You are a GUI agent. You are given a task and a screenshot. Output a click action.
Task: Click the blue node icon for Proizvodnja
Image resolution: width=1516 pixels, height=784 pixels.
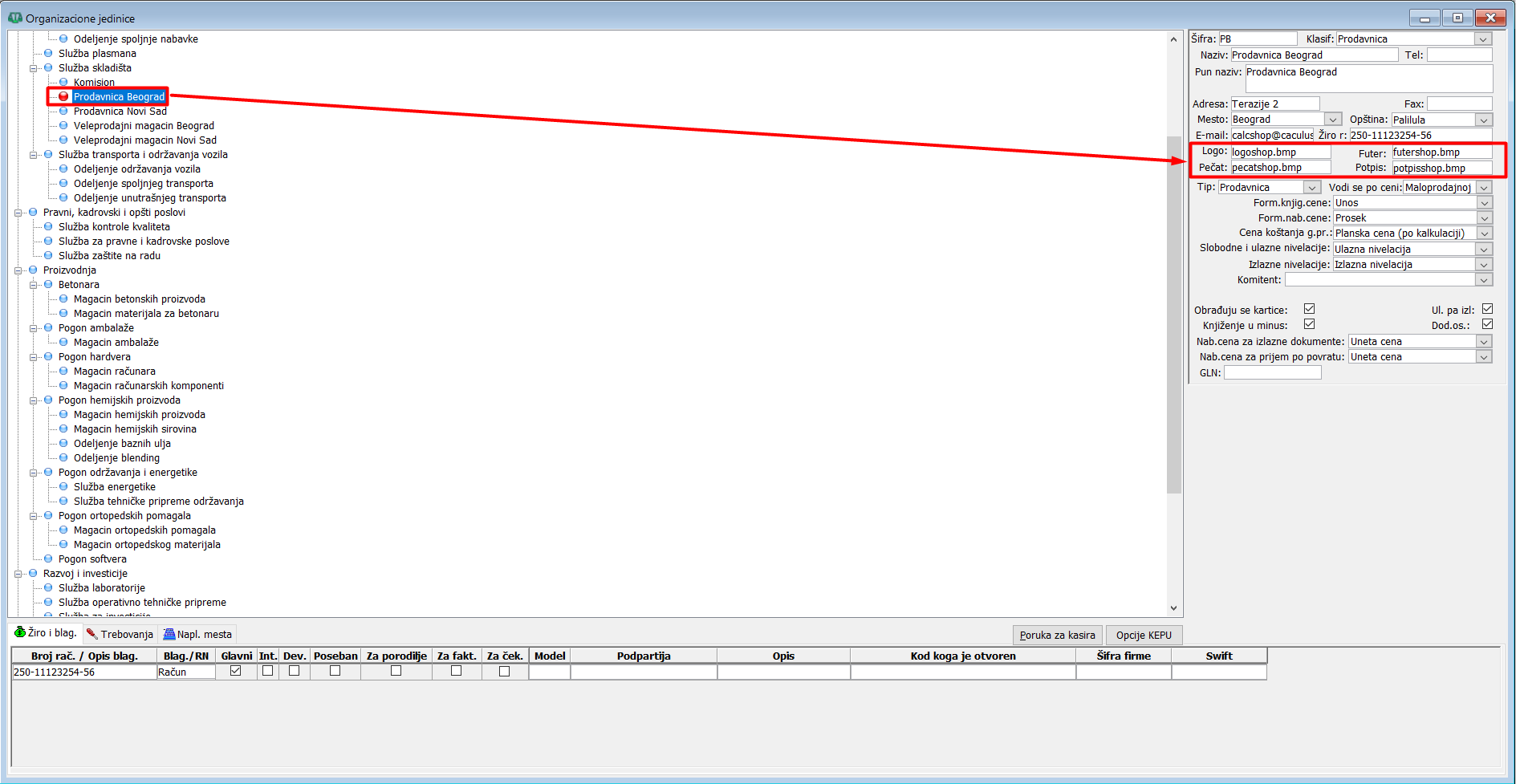pyautogui.click(x=33, y=270)
